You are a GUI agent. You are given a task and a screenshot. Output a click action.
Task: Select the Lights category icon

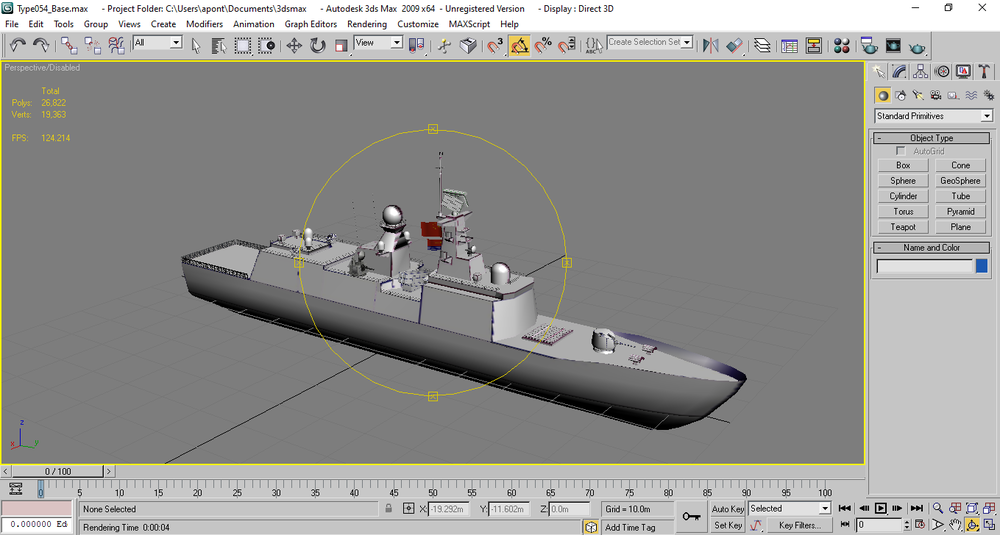pyautogui.click(x=918, y=96)
